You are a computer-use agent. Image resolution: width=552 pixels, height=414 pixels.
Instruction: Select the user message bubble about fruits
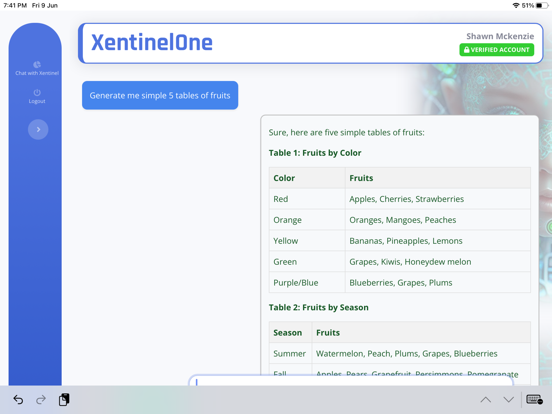click(x=160, y=95)
